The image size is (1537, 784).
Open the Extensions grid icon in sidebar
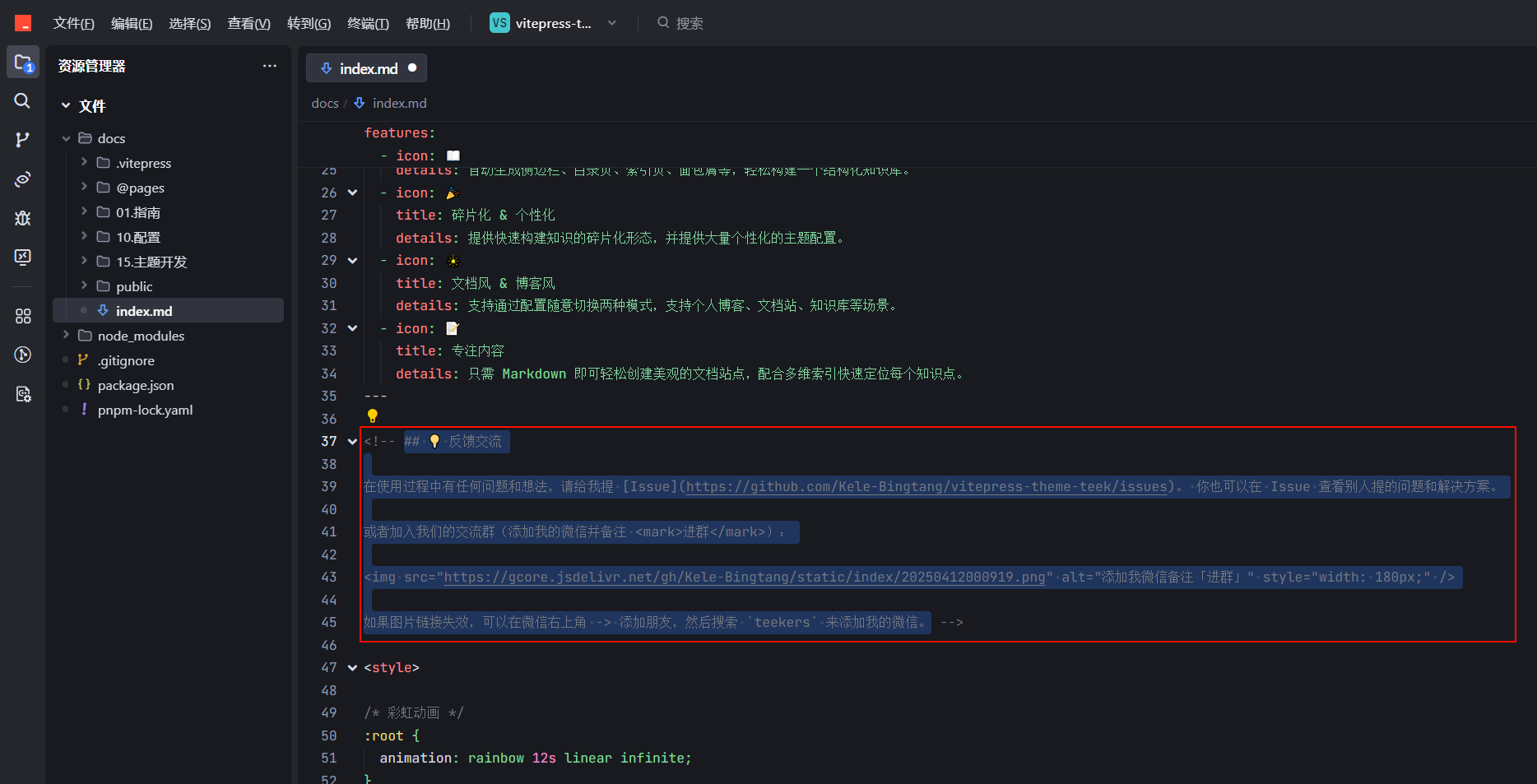(x=23, y=316)
